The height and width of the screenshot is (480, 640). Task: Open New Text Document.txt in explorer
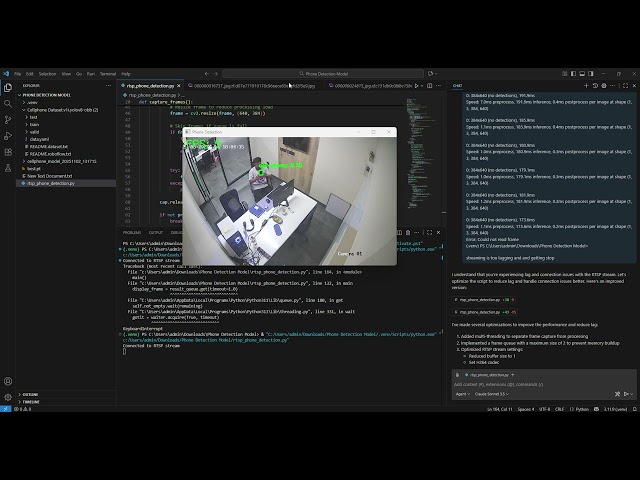(49, 176)
